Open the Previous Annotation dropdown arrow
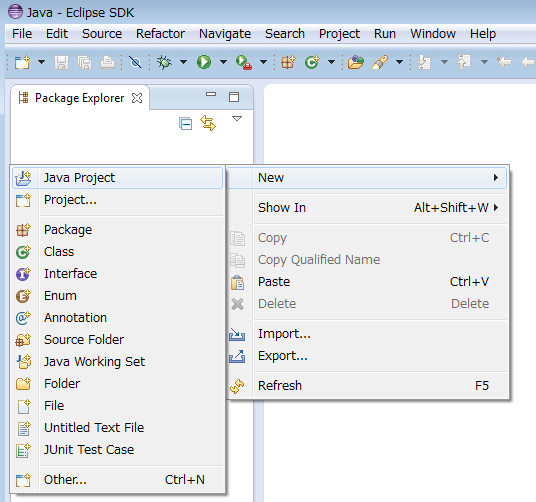The image size is (536, 502). 484,62
